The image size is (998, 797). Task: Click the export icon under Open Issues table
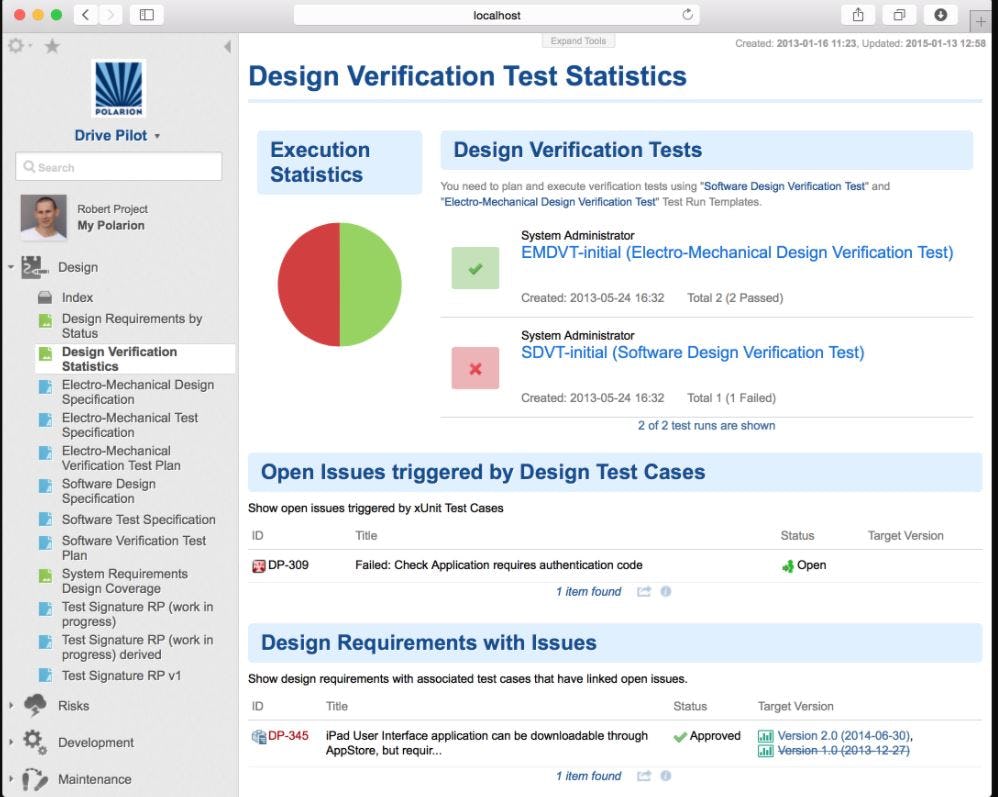tap(646, 591)
